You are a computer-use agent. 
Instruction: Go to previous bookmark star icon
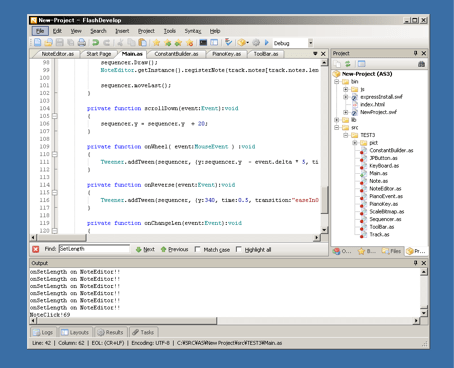pyautogui.click(x=179, y=43)
